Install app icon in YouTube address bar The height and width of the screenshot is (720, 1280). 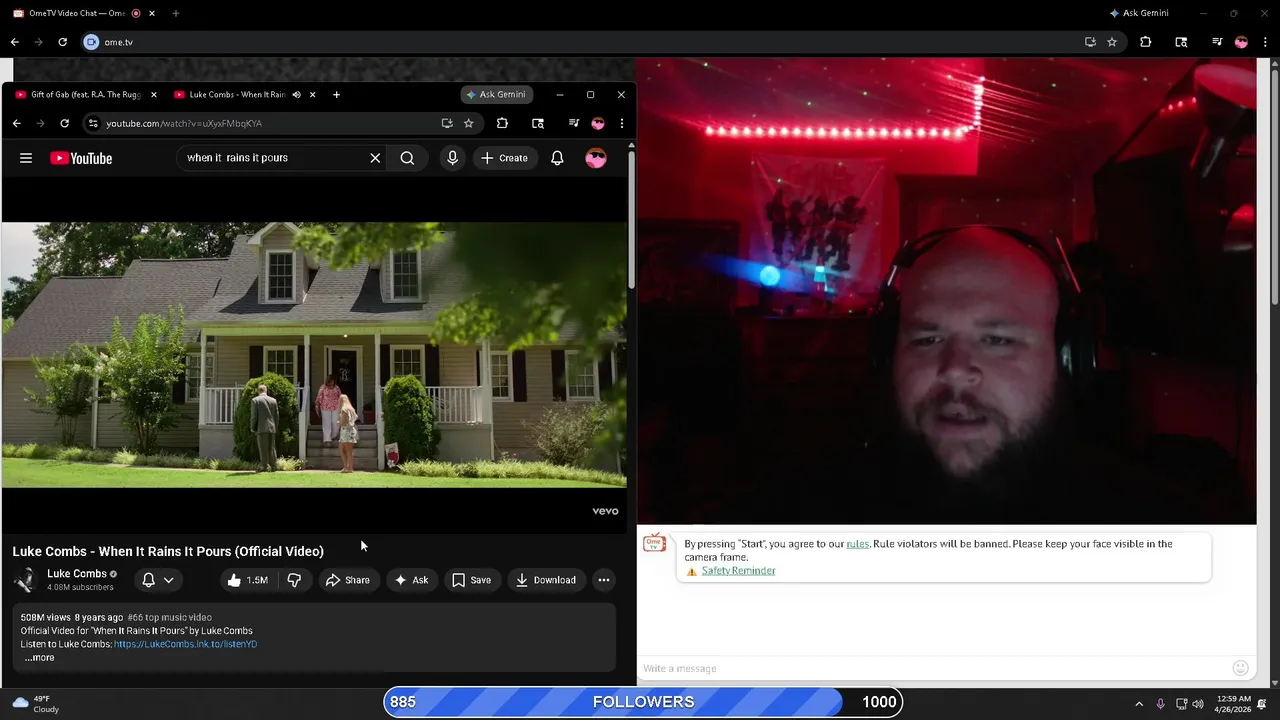tap(447, 123)
